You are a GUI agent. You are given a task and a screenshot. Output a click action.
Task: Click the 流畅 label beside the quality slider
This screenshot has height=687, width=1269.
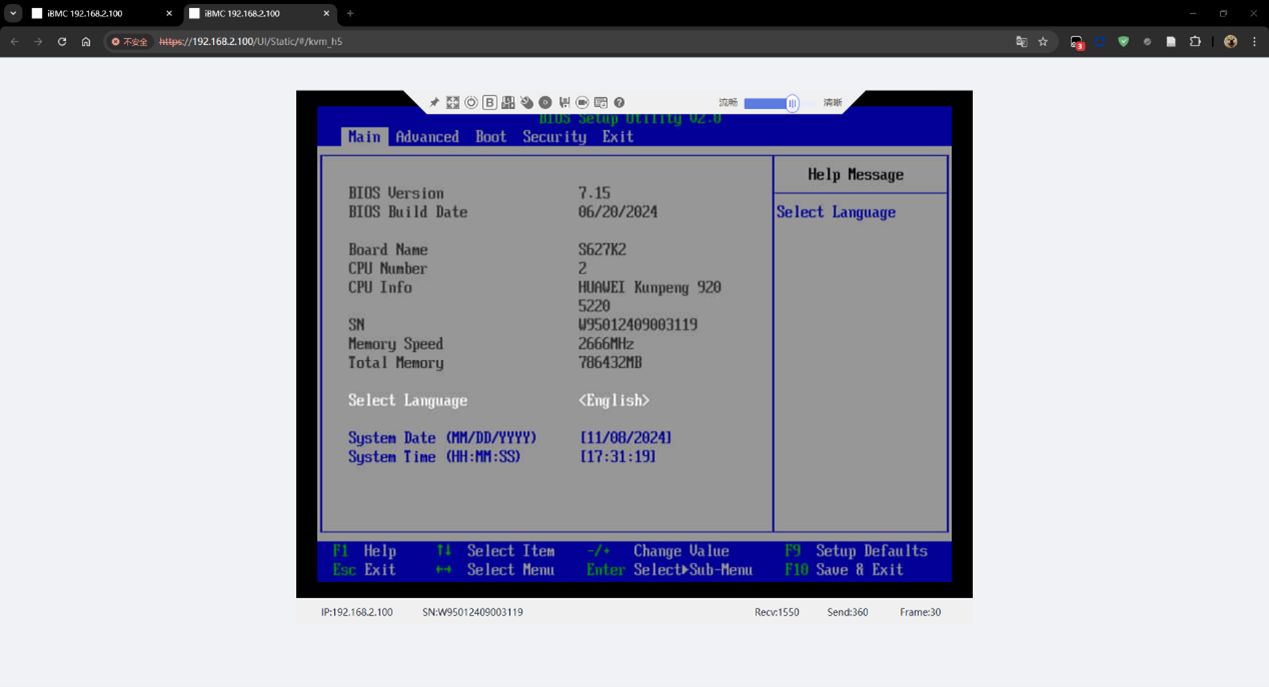728,103
